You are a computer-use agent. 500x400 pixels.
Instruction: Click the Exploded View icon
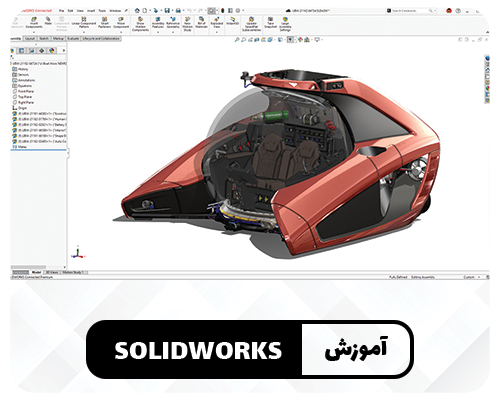pyautogui.click(x=216, y=23)
